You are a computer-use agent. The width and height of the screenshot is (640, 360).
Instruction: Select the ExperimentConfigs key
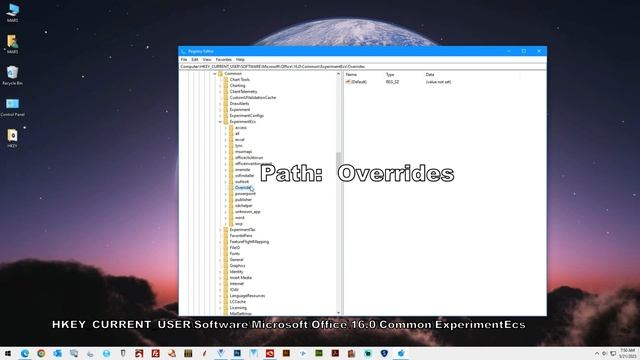click(247, 116)
